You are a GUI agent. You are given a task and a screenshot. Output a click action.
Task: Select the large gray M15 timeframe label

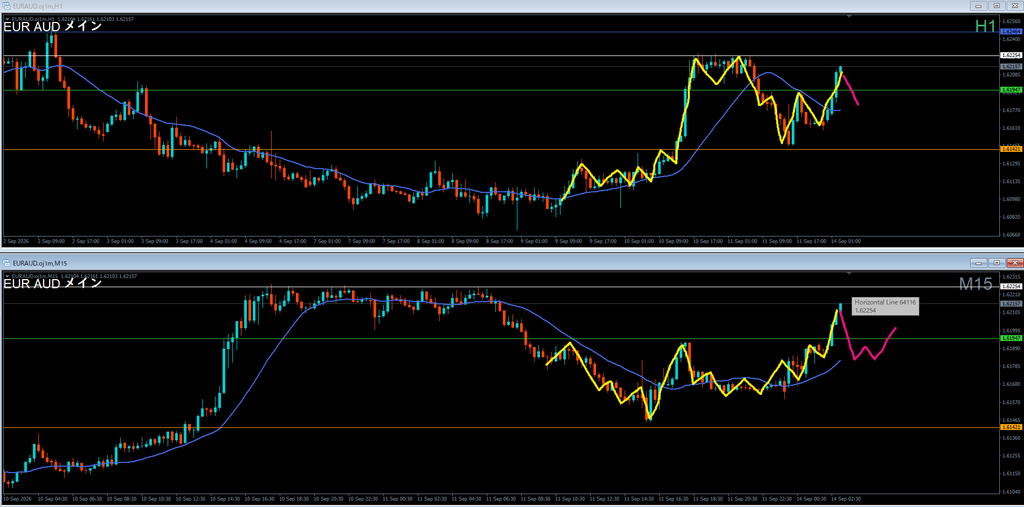[976, 284]
